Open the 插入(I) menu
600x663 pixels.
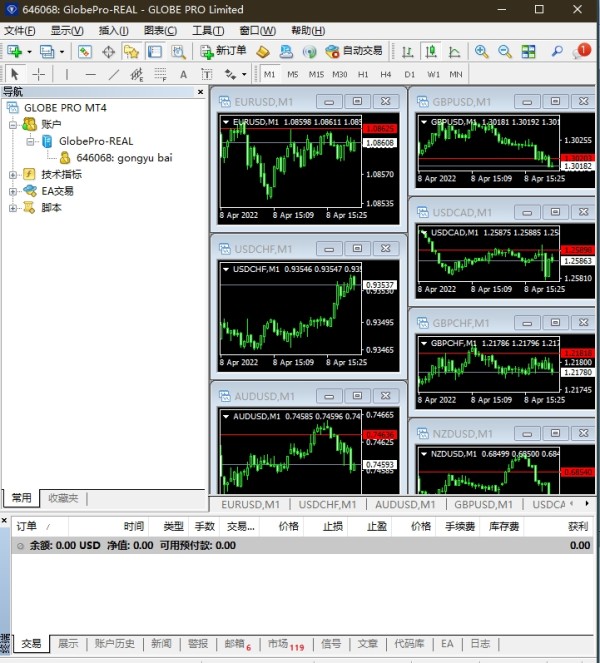[114, 31]
